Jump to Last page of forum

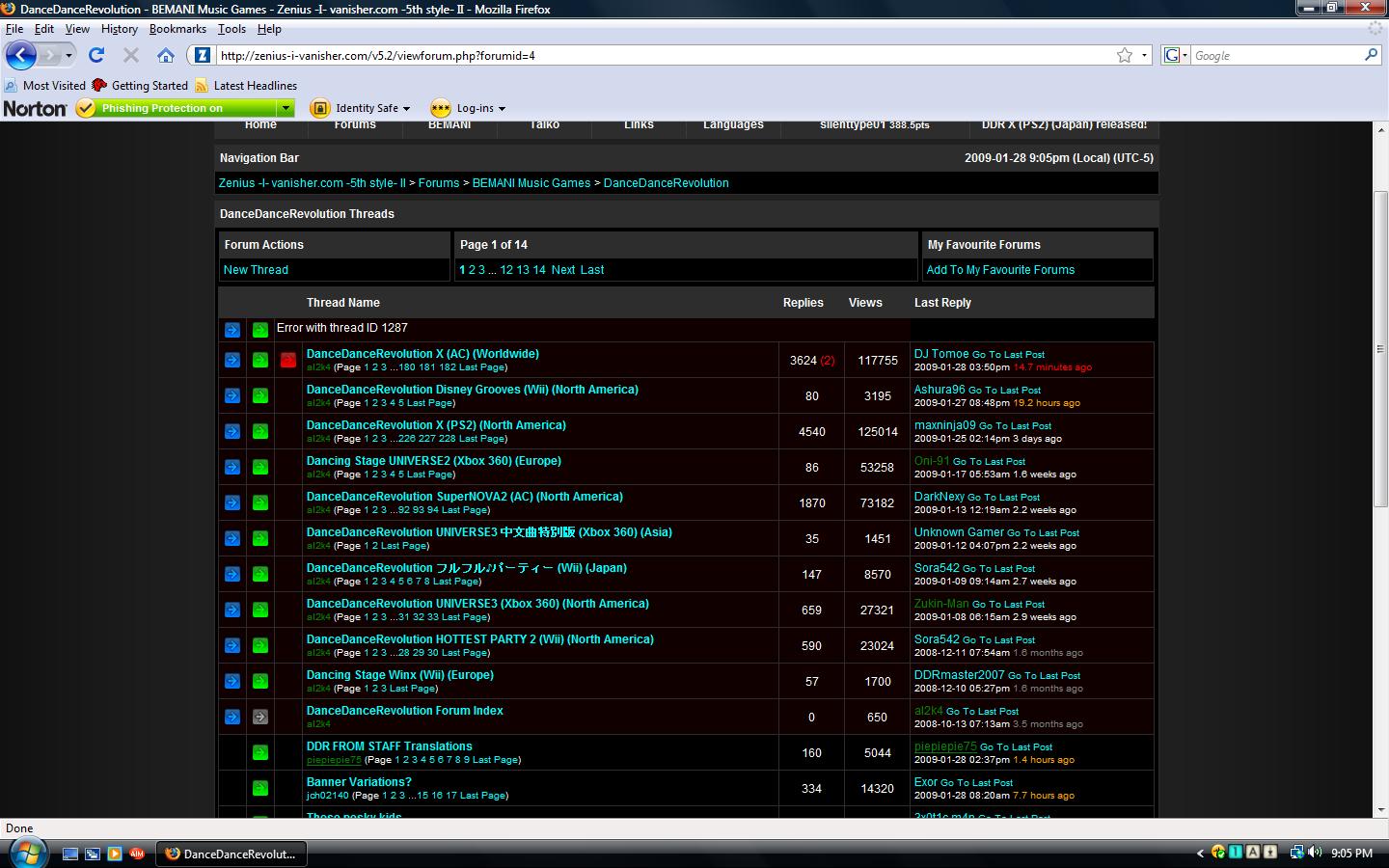[592, 270]
